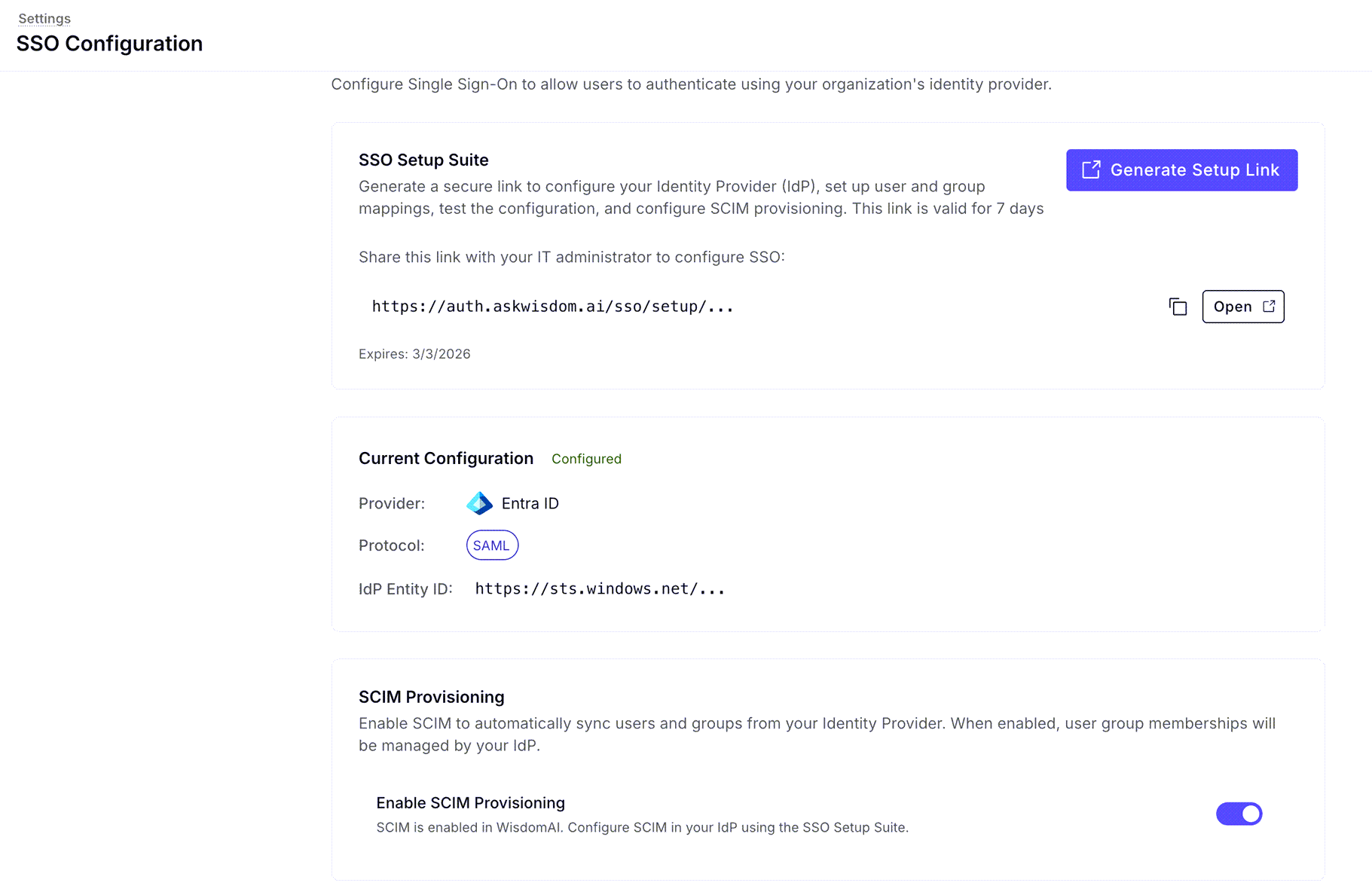1372x895 pixels.
Task: Click the Enable SCIM Provisioning label
Action: click(x=471, y=802)
